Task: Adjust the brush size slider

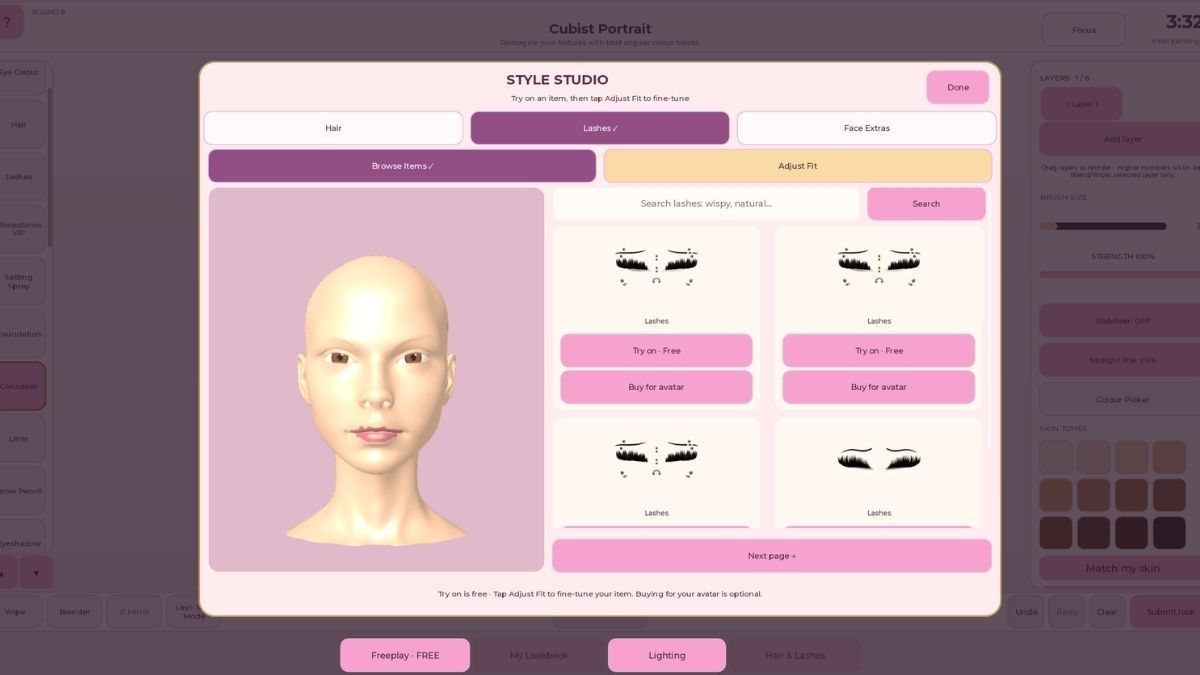Action: point(1103,226)
